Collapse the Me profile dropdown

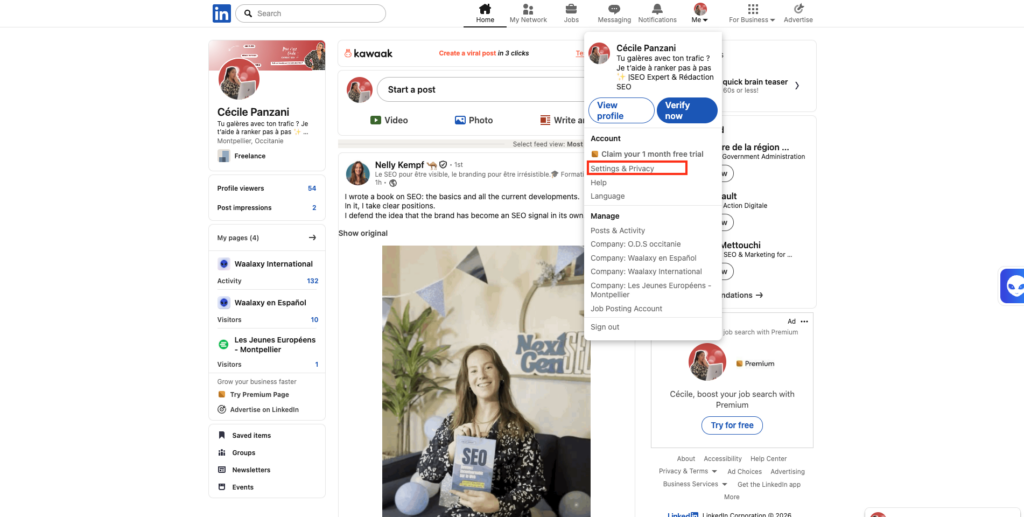[x=700, y=14]
